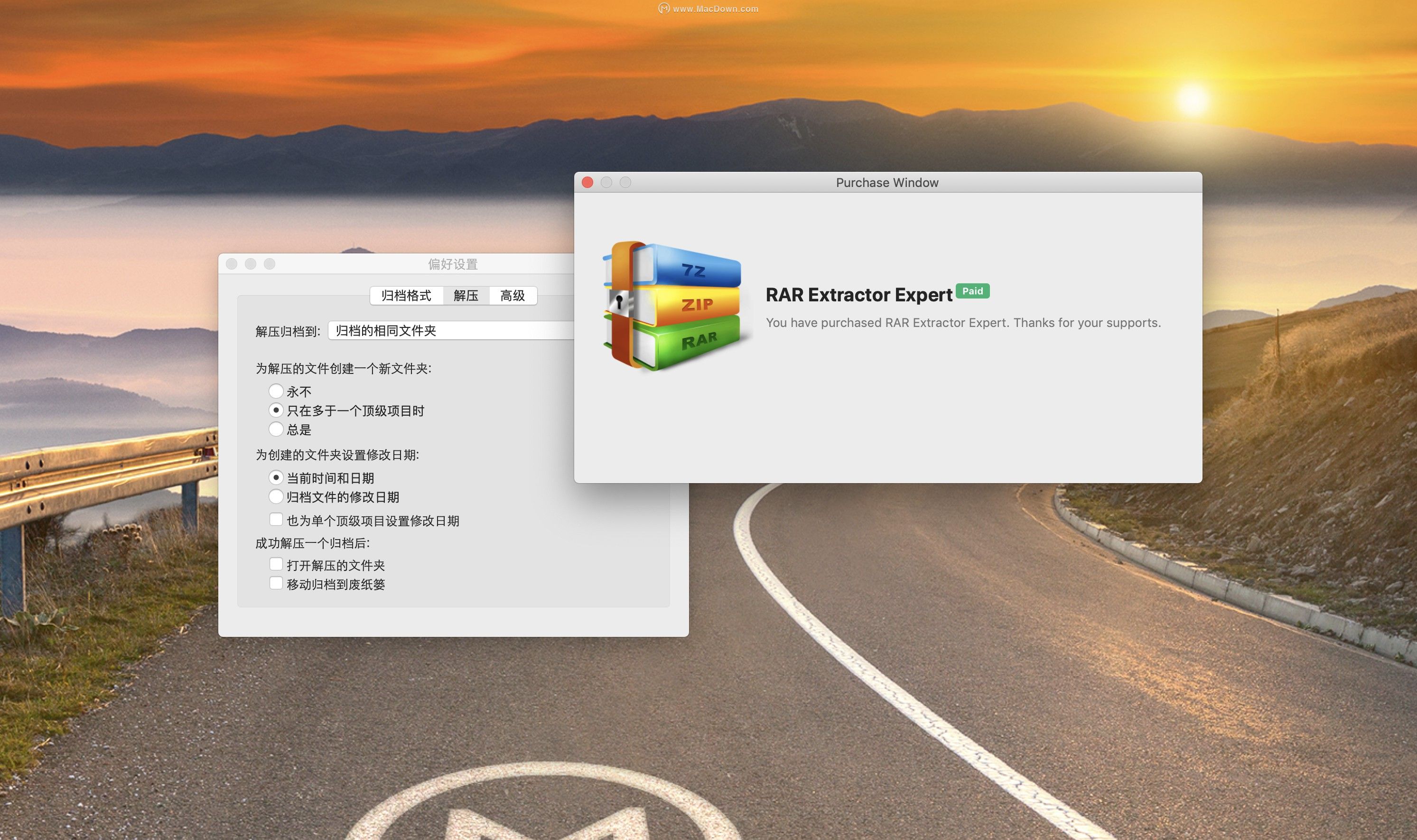Click the Purchase Window title bar text
This screenshot has width=1417, height=840.
(887, 182)
